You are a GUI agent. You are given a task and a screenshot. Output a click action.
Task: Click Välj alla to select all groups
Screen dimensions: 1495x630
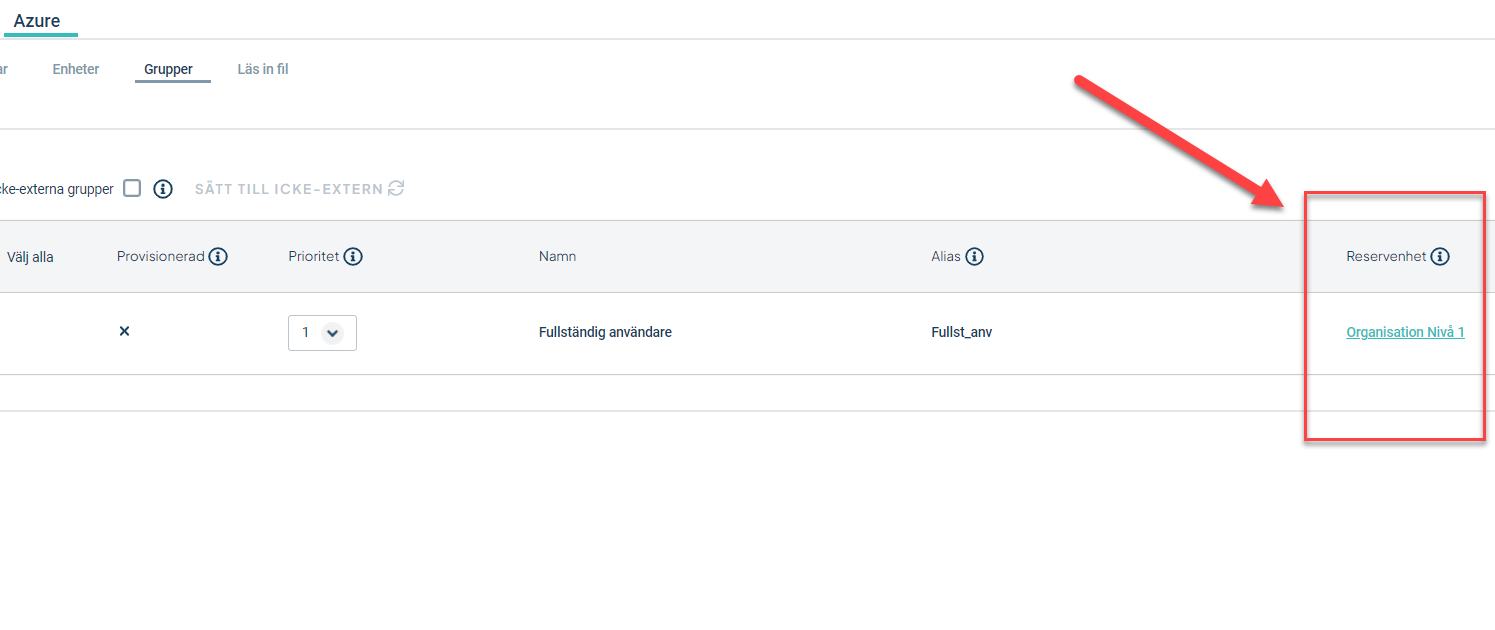[x=30, y=257]
